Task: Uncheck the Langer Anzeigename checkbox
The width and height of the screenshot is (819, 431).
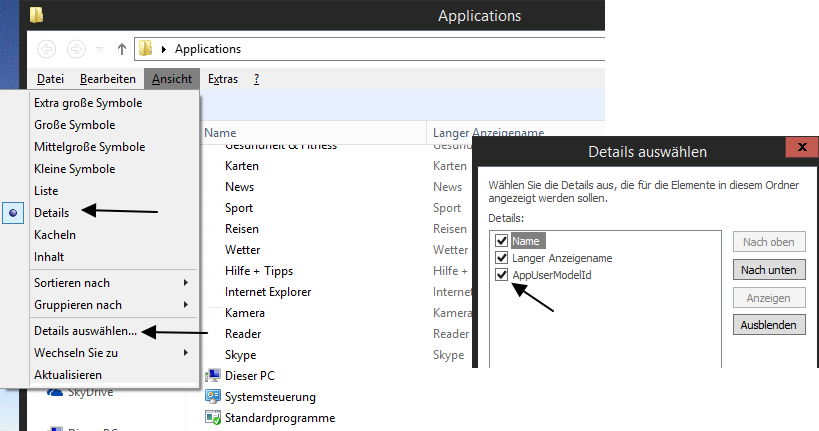Action: point(501,258)
